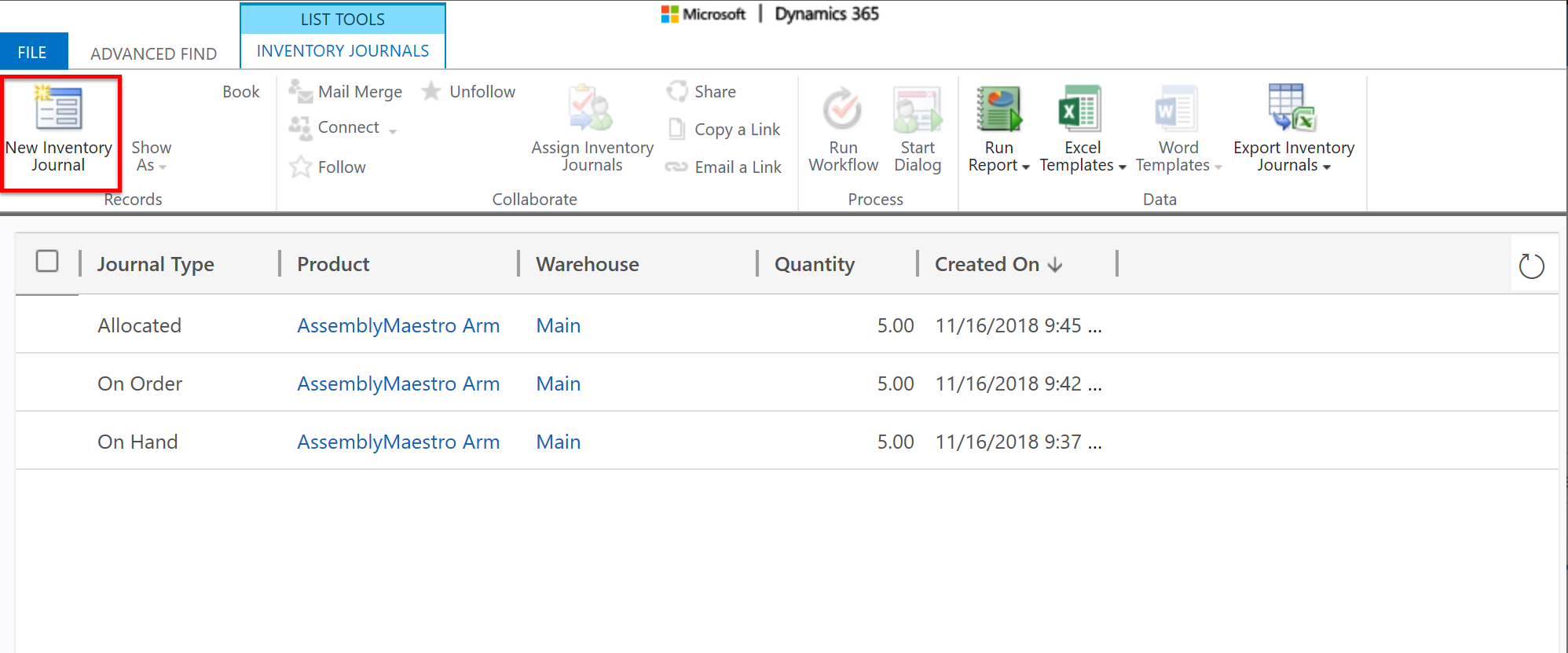This screenshot has height=653, width=1568.
Task: Open the Main warehouse link in the On Hand row
Action: pyautogui.click(x=559, y=442)
